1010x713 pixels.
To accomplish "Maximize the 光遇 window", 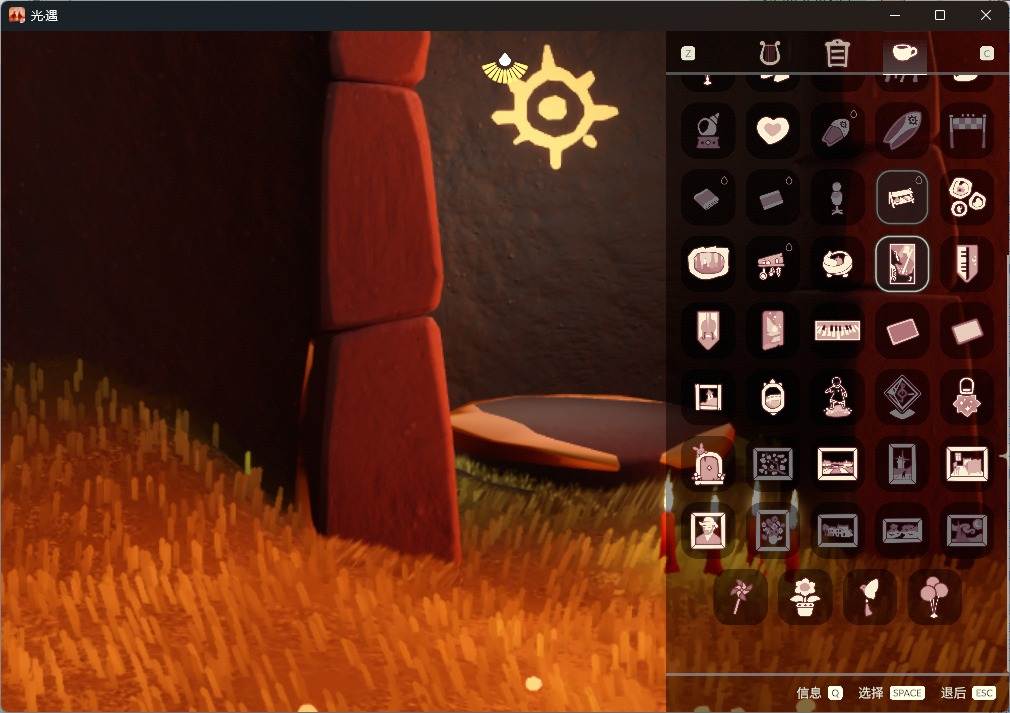I will click(940, 15).
